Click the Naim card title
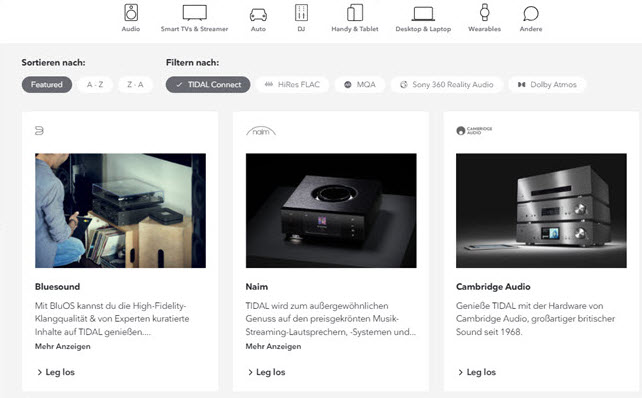The width and height of the screenshot is (642, 398). coord(257,287)
